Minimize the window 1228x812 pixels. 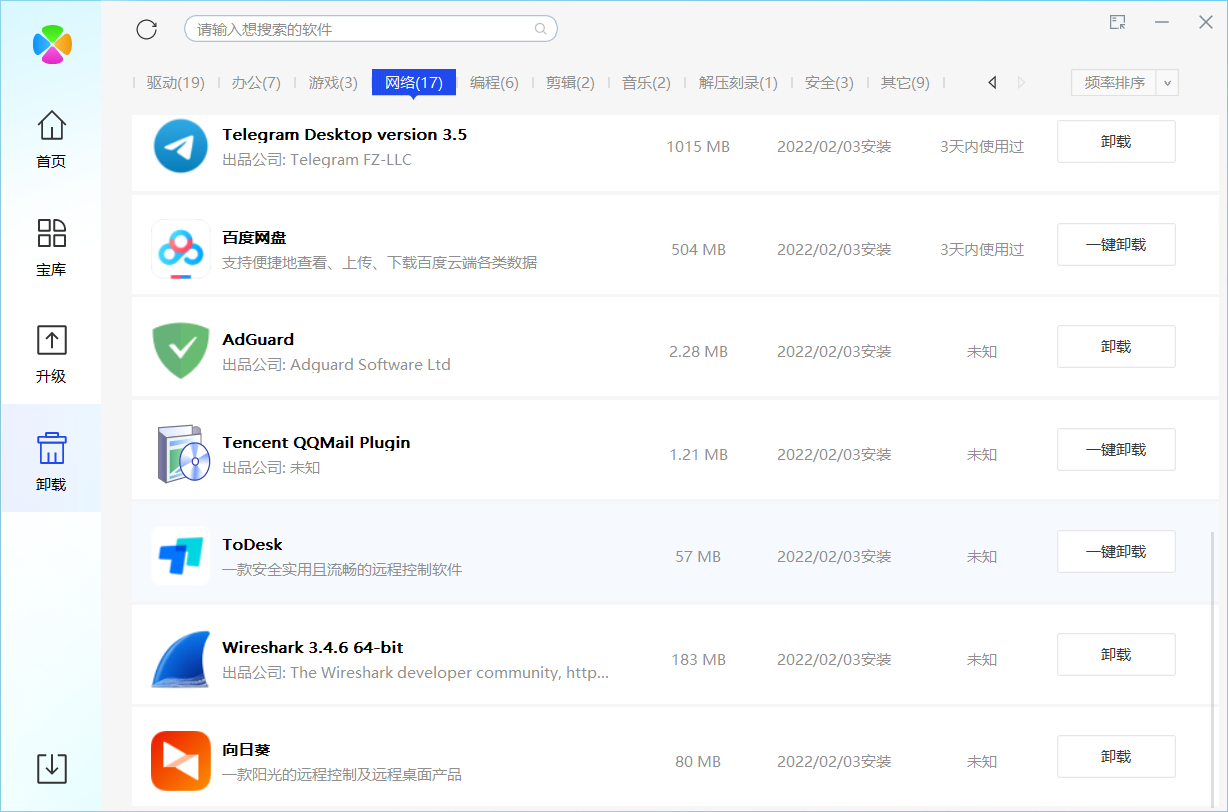(x=1162, y=22)
